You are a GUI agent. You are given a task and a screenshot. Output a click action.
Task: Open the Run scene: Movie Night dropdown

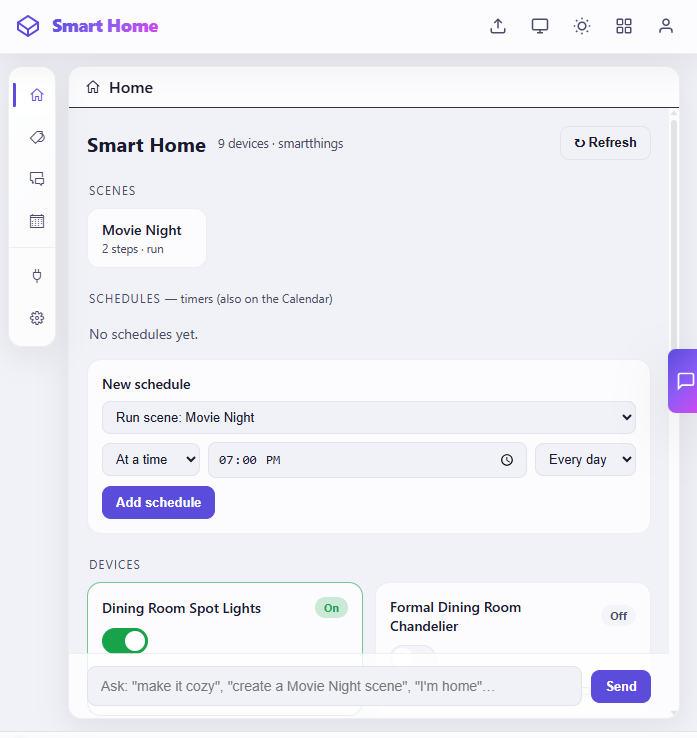pyautogui.click(x=369, y=417)
